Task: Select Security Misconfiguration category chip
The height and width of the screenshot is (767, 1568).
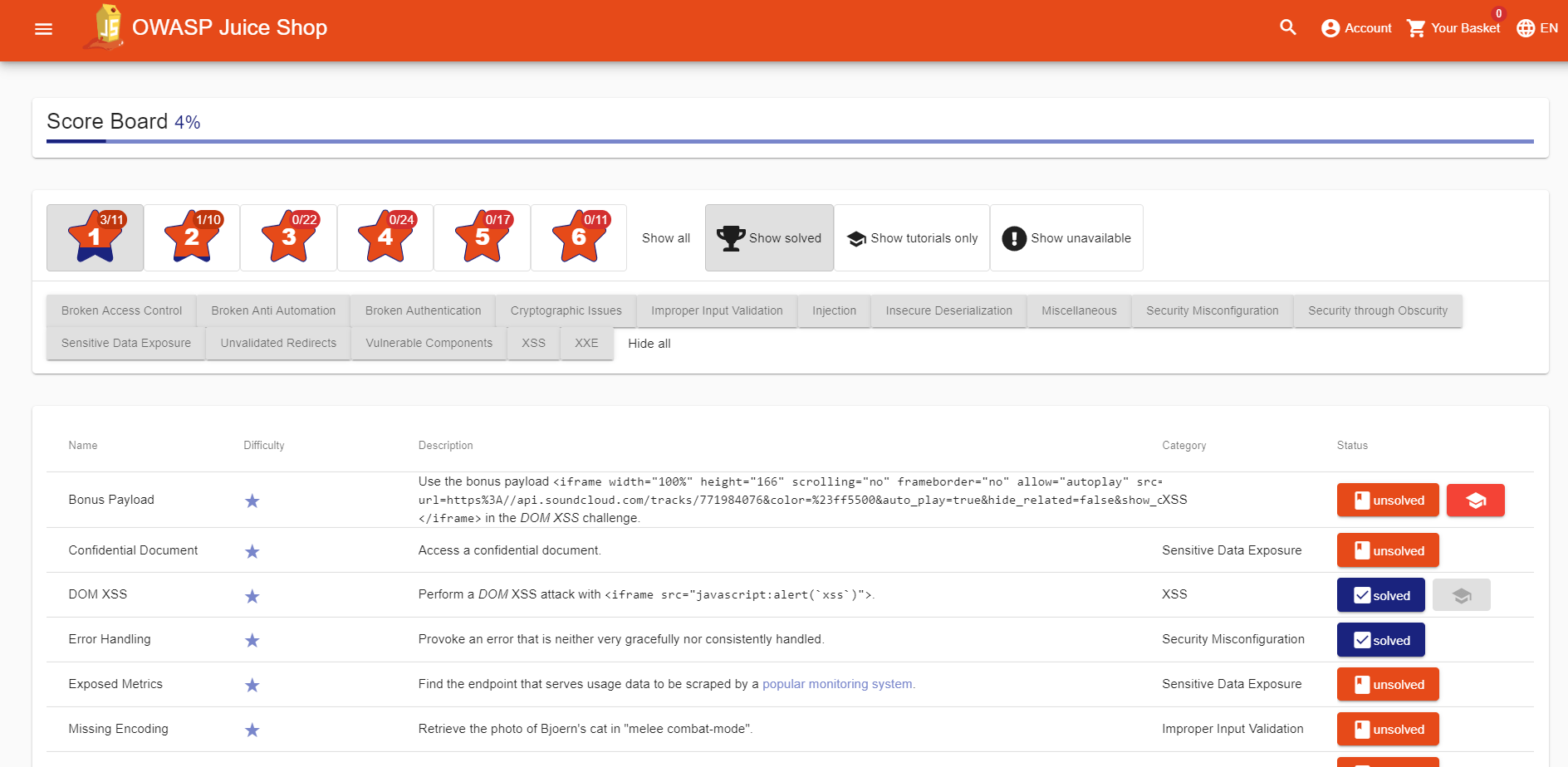Action: [x=1213, y=311]
